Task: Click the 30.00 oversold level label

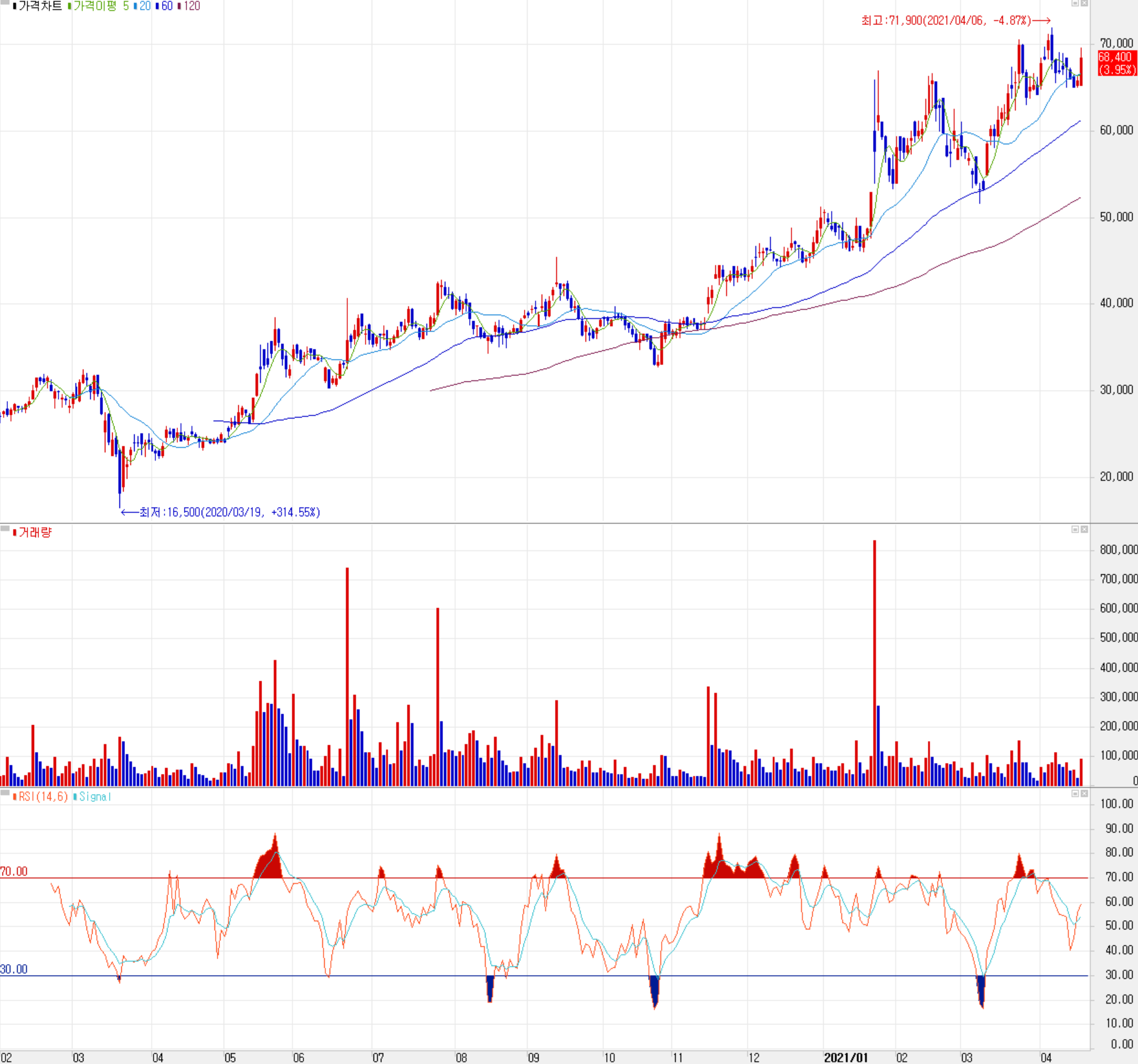Action: pyautogui.click(x=14, y=970)
